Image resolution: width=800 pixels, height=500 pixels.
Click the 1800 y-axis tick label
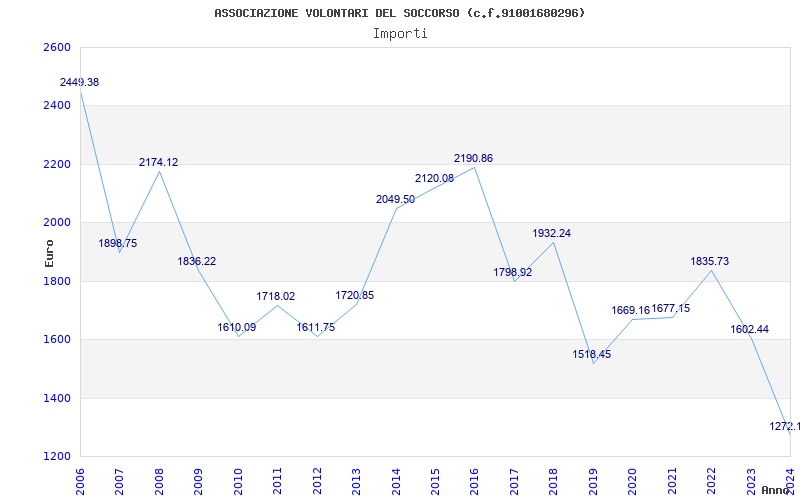[x=56, y=281]
